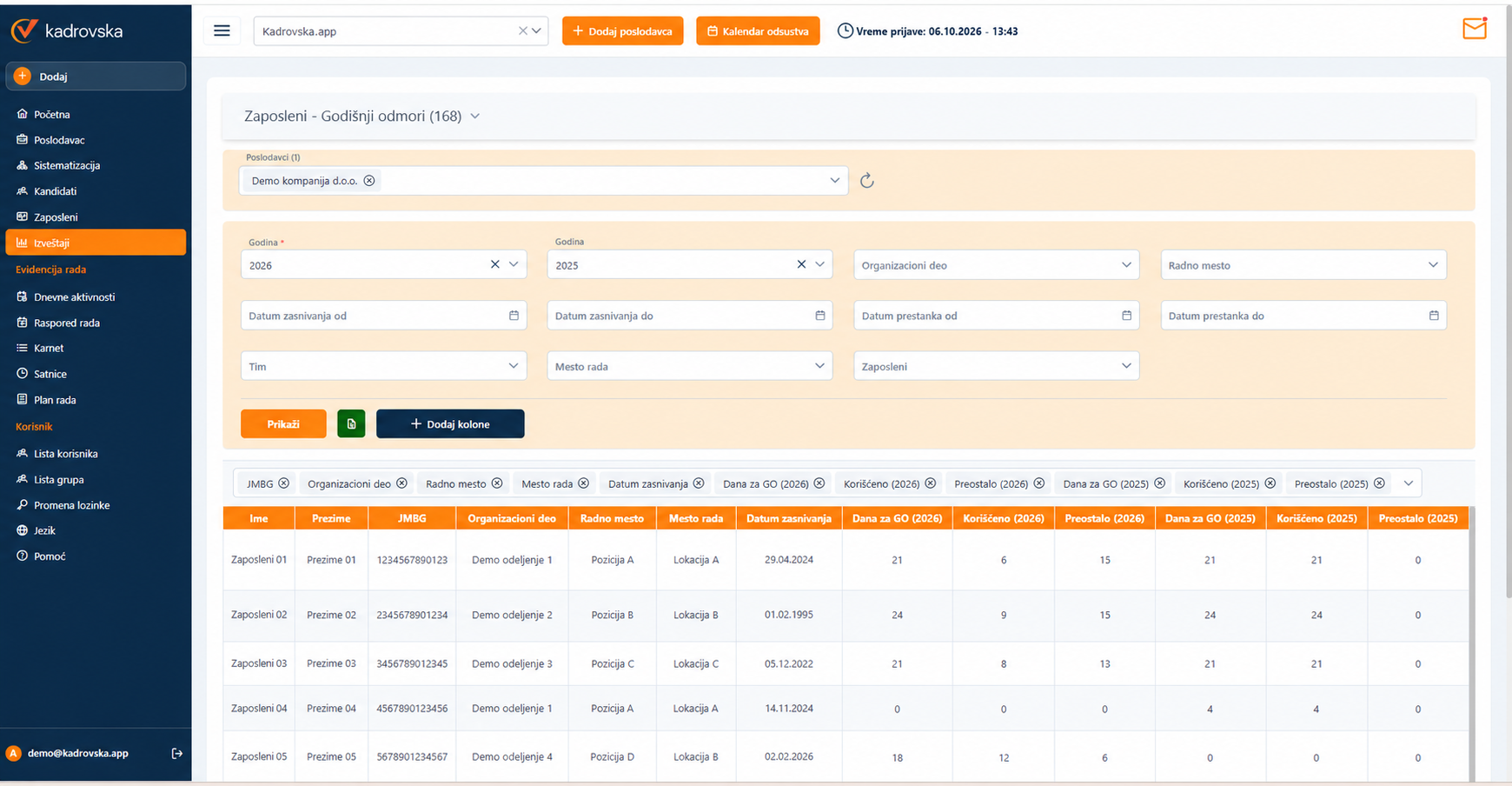1512x786 pixels.
Task: Open the mail envelope notifications
Action: pyautogui.click(x=1475, y=29)
